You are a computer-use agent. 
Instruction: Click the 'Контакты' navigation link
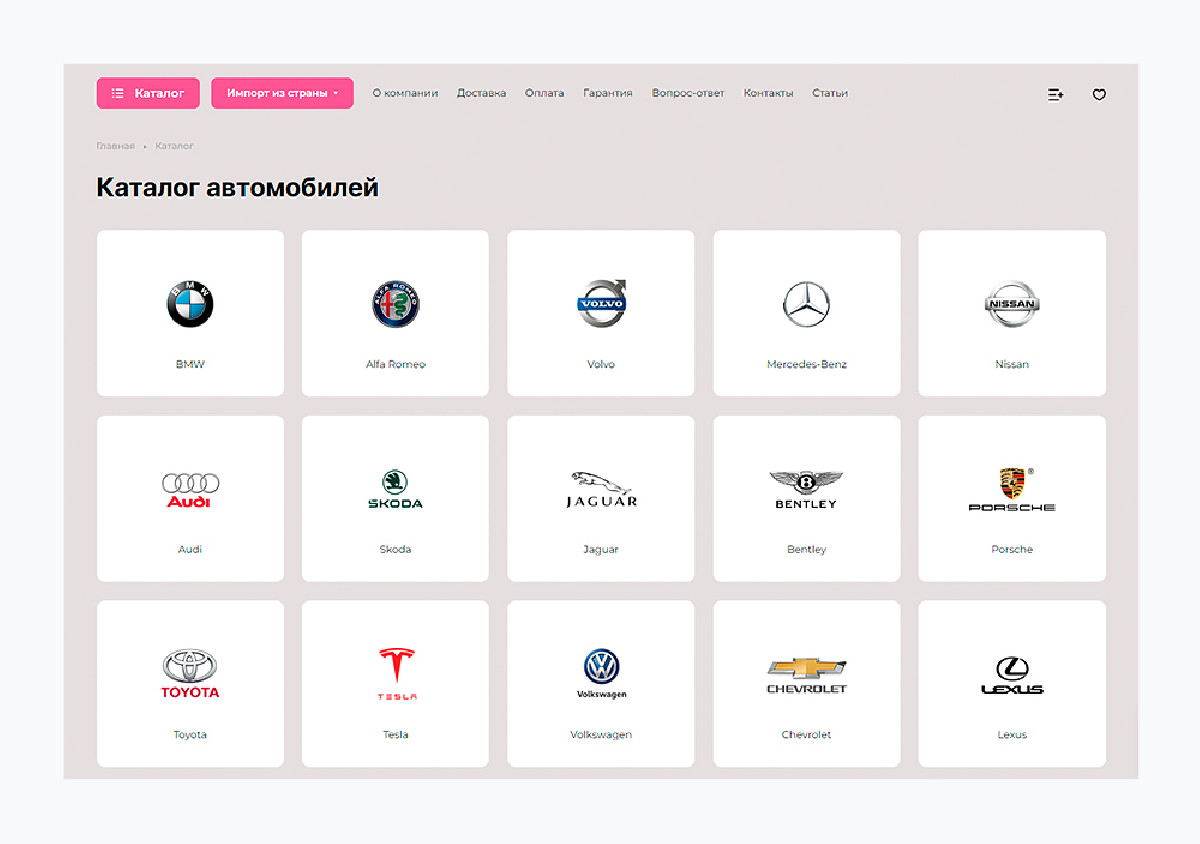(768, 93)
